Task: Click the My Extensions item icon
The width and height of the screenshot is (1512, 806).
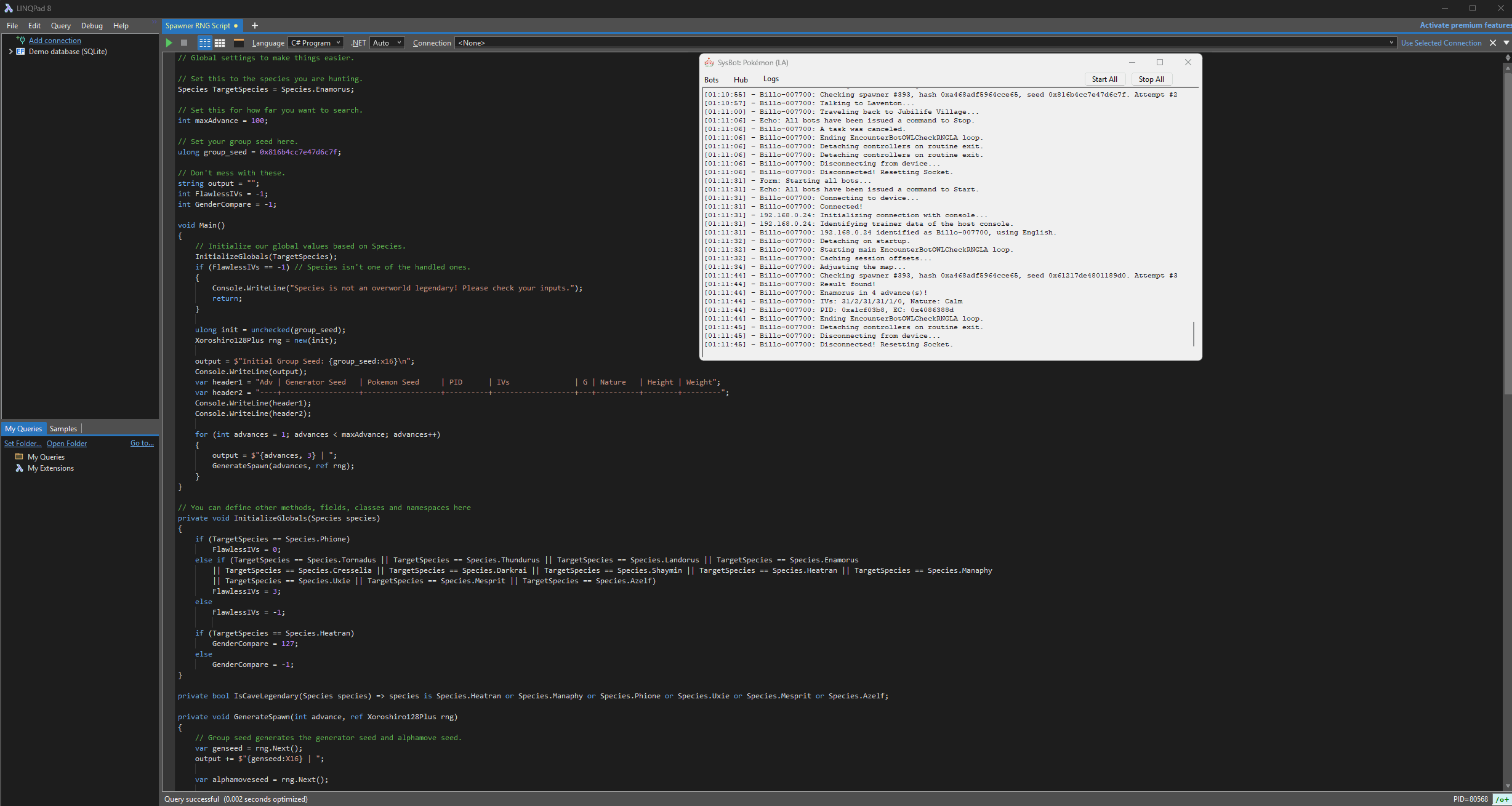Action: click(20, 468)
